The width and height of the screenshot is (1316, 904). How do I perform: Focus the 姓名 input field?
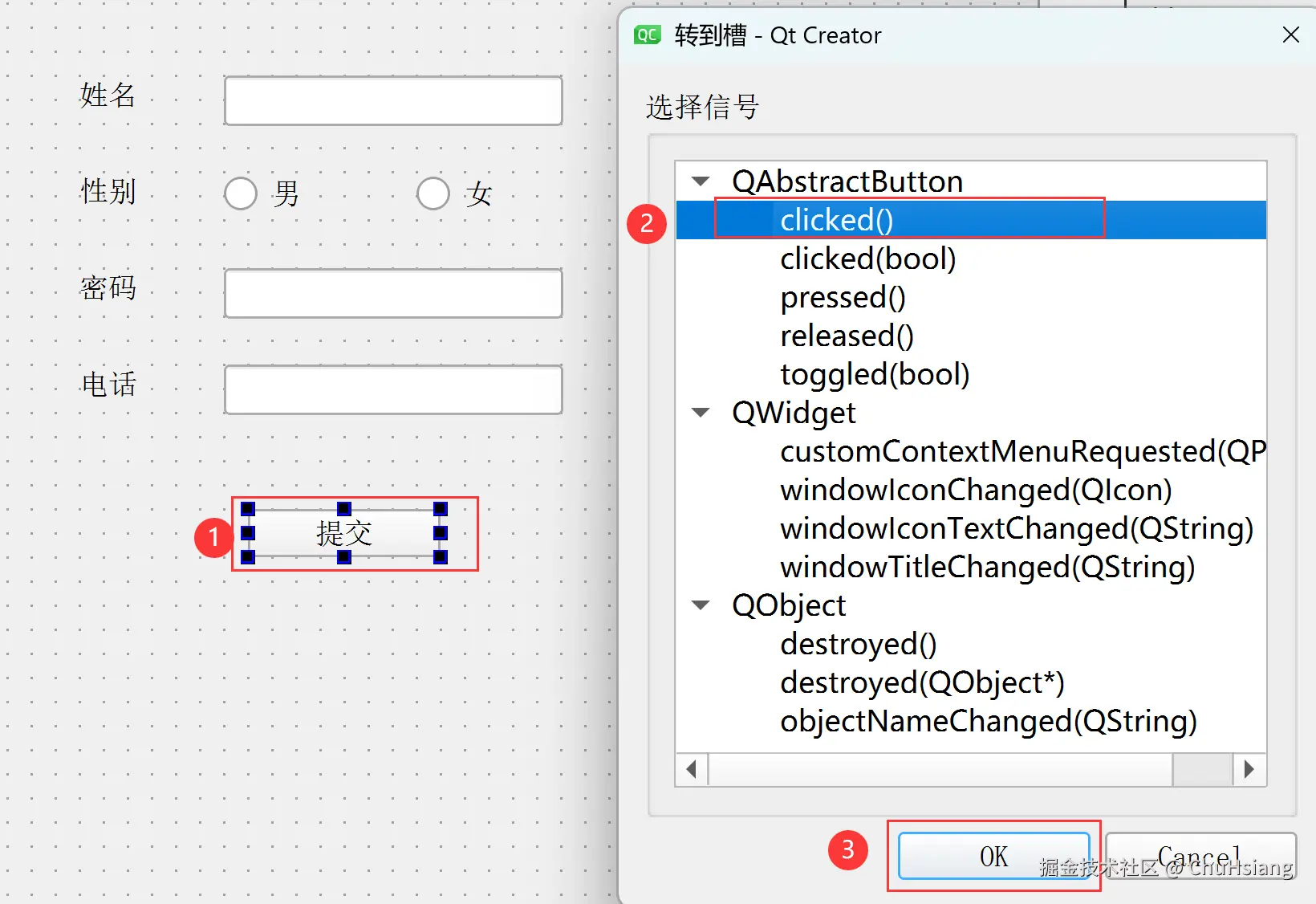393,101
